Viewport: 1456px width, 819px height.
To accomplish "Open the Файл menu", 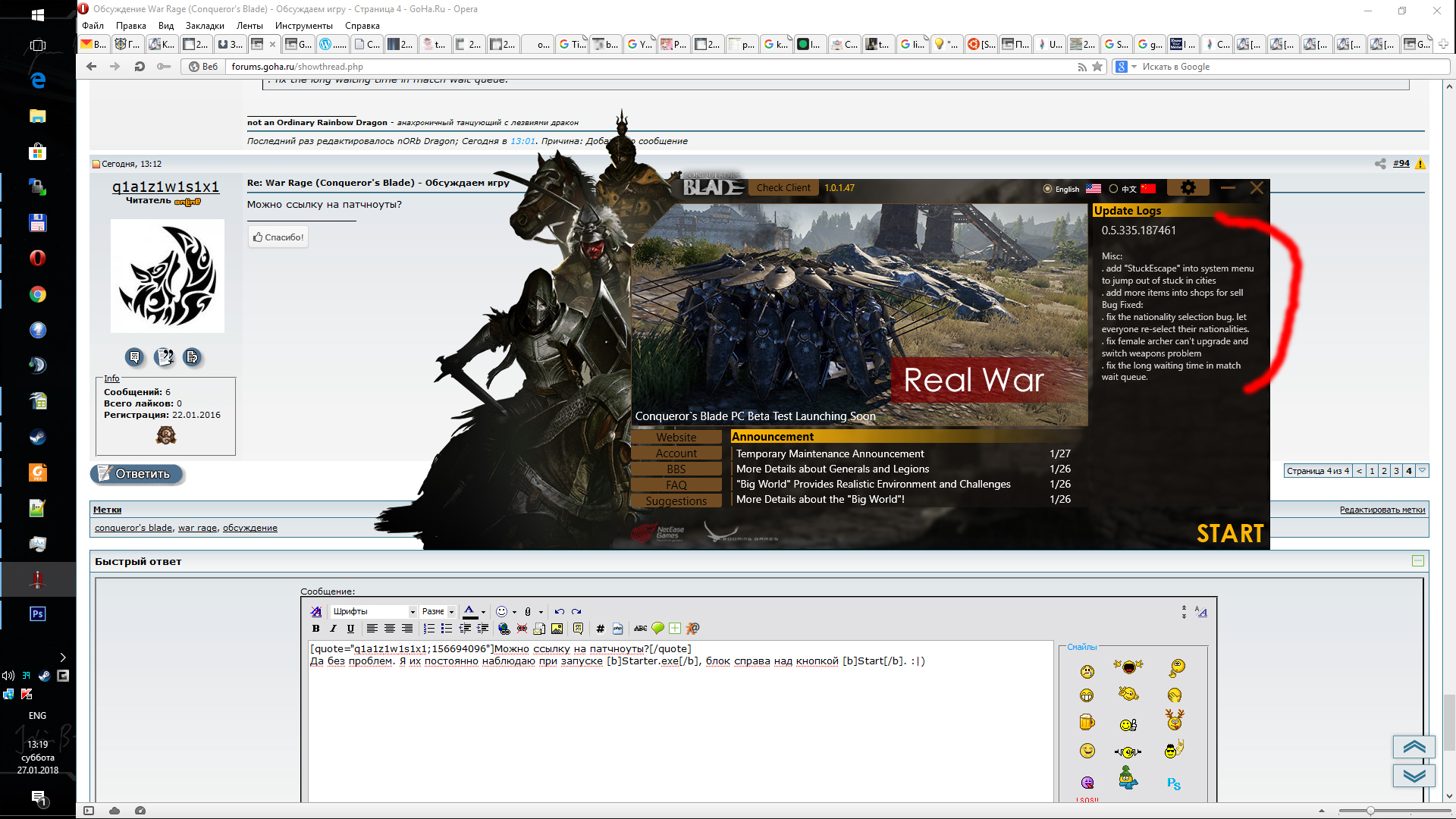I will (x=93, y=26).
